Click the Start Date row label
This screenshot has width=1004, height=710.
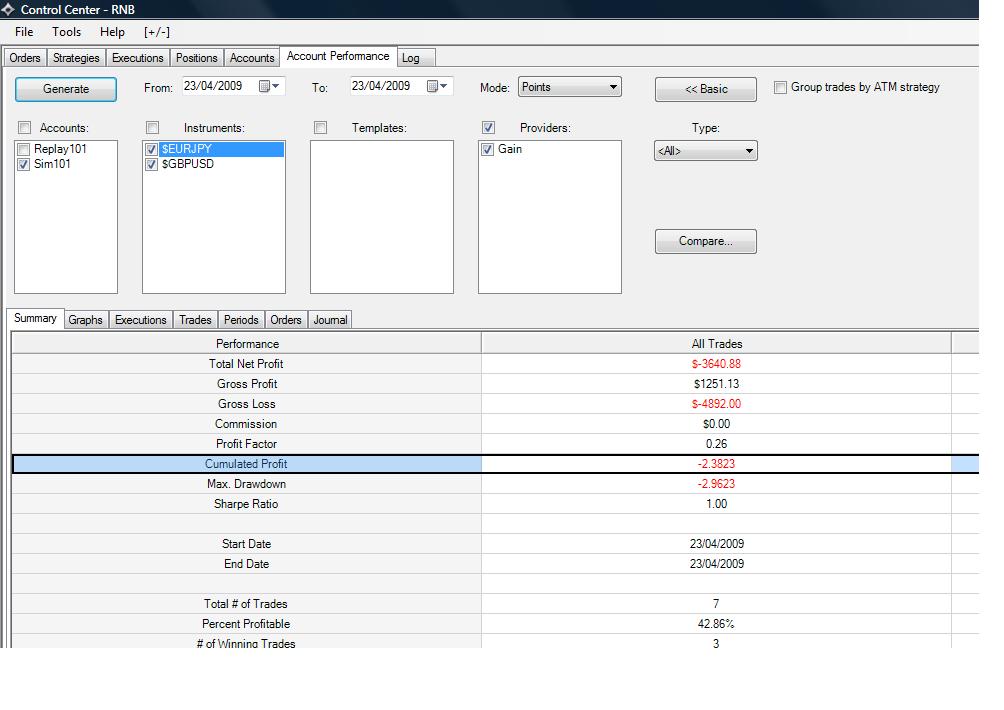coord(247,544)
